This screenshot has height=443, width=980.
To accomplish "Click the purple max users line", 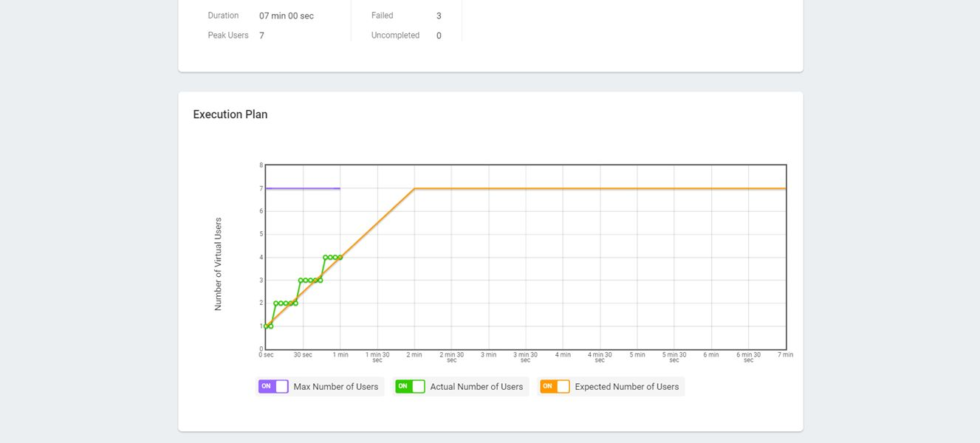I will click(x=302, y=188).
